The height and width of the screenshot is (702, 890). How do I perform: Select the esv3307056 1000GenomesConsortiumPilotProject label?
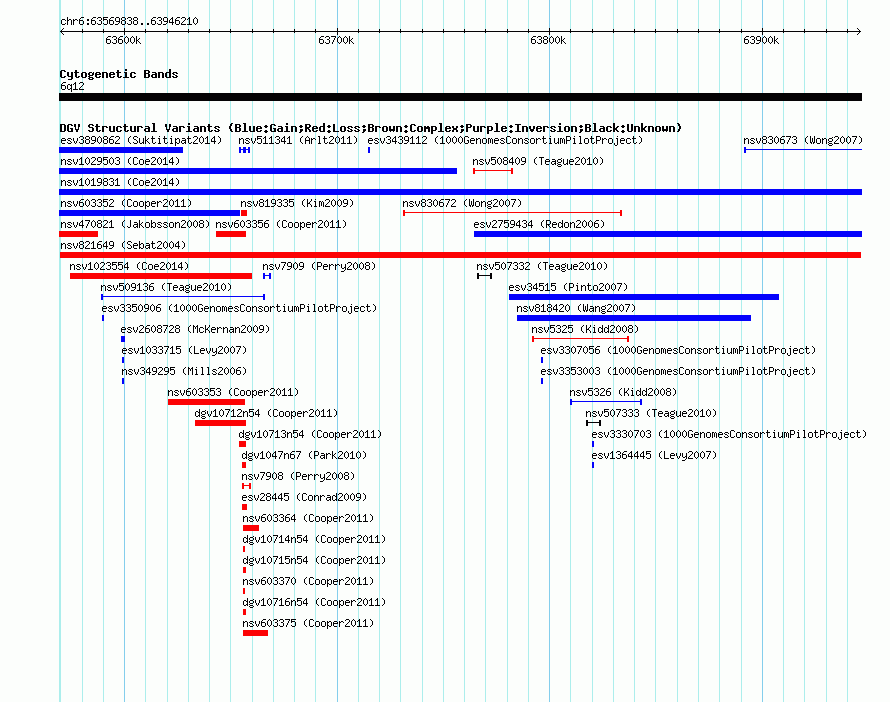[x=678, y=350]
